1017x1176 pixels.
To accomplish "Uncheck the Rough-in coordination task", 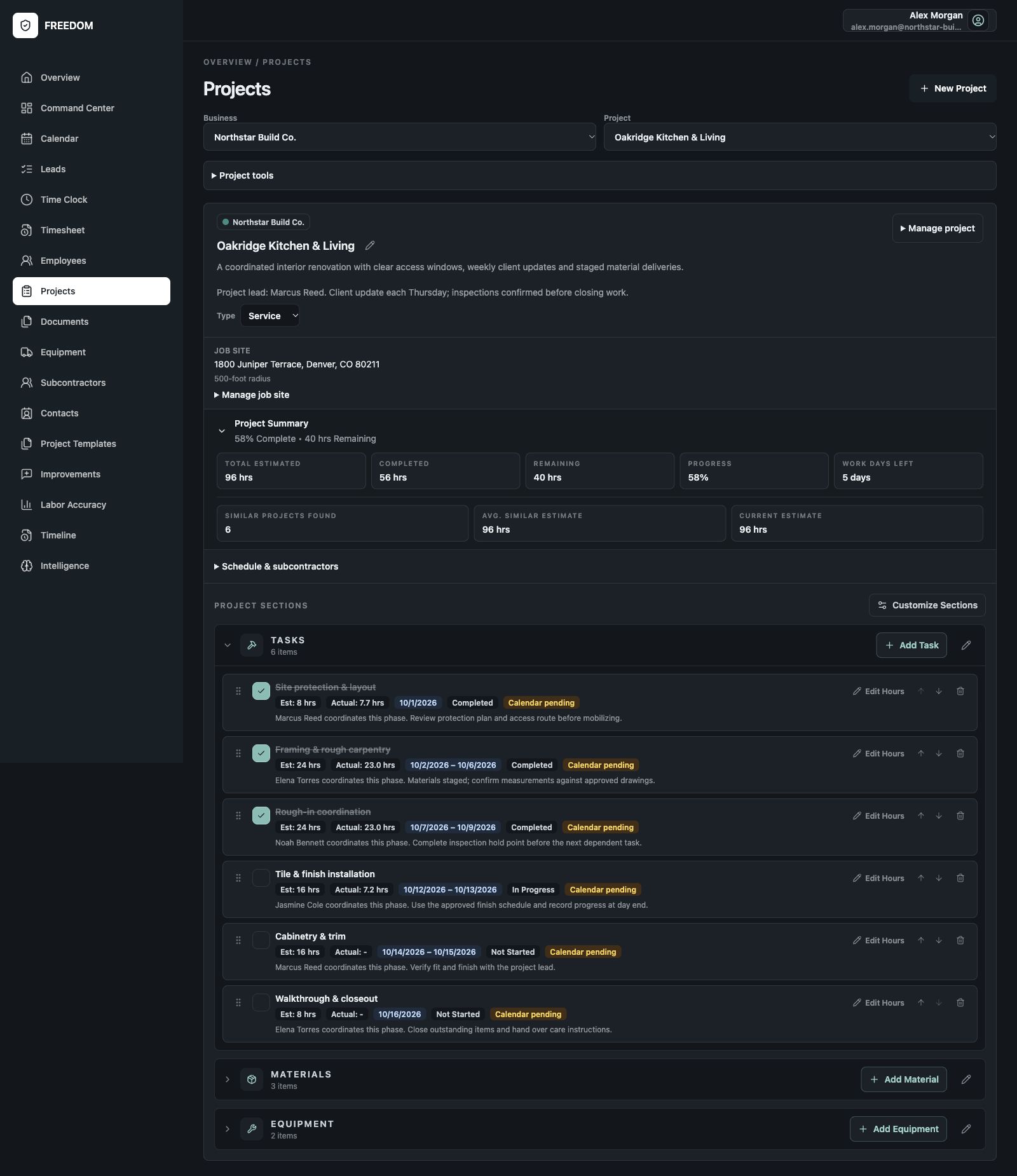I will 261,816.
